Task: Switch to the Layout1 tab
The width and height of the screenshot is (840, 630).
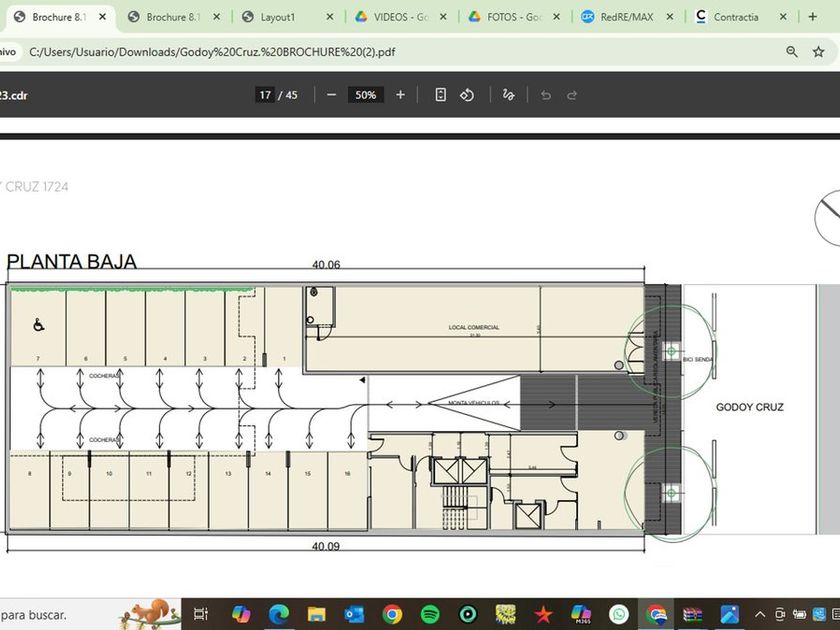Action: (x=277, y=17)
